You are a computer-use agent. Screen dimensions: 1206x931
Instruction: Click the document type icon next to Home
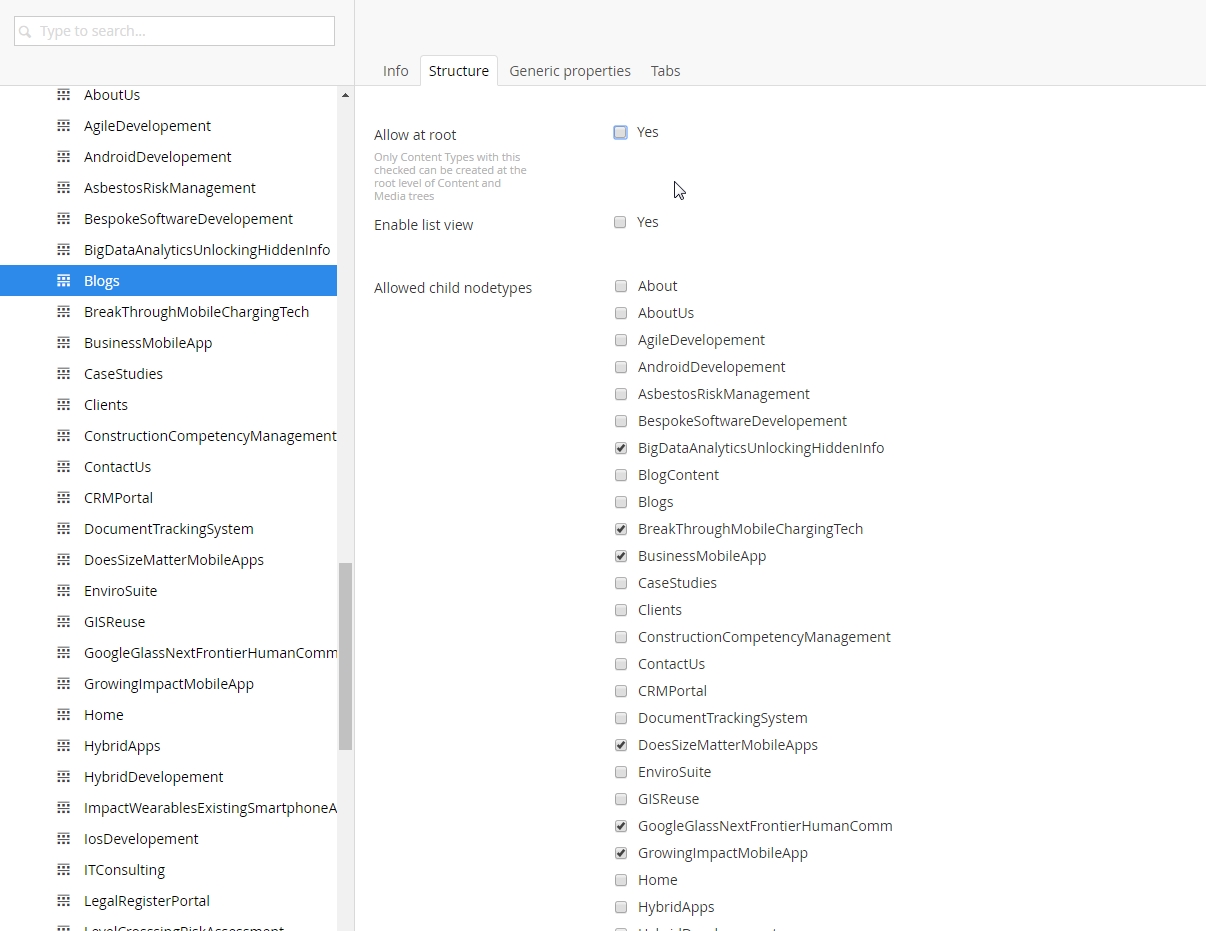coord(63,715)
